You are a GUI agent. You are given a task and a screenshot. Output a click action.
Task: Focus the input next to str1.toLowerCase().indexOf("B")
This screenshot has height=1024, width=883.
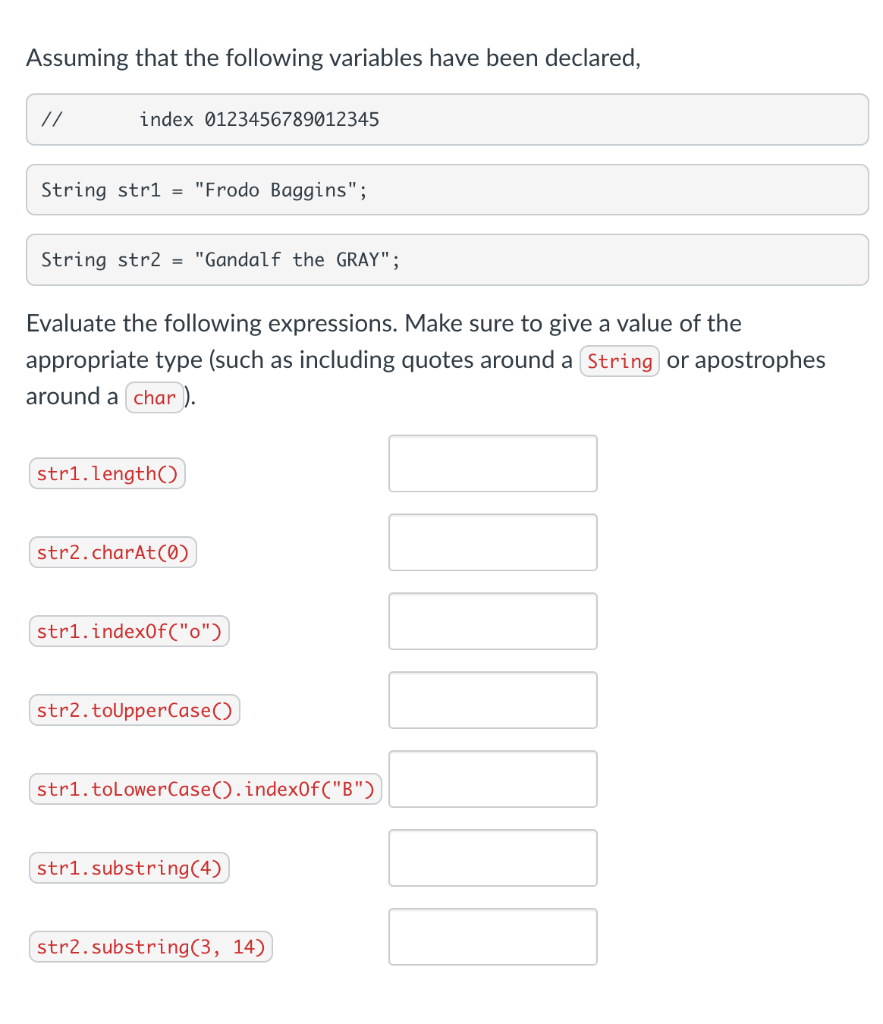coord(492,779)
